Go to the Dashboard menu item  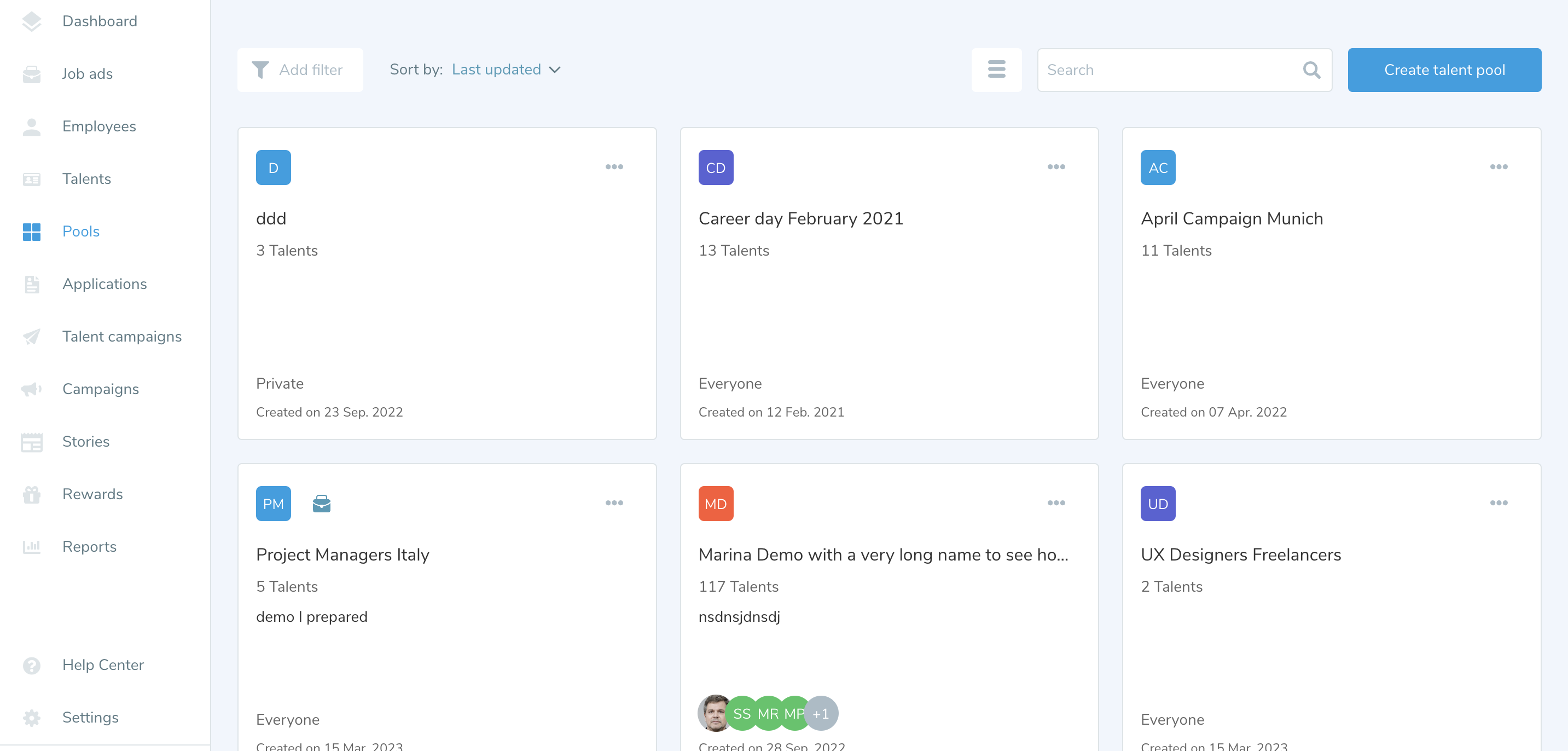pos(99,21)
